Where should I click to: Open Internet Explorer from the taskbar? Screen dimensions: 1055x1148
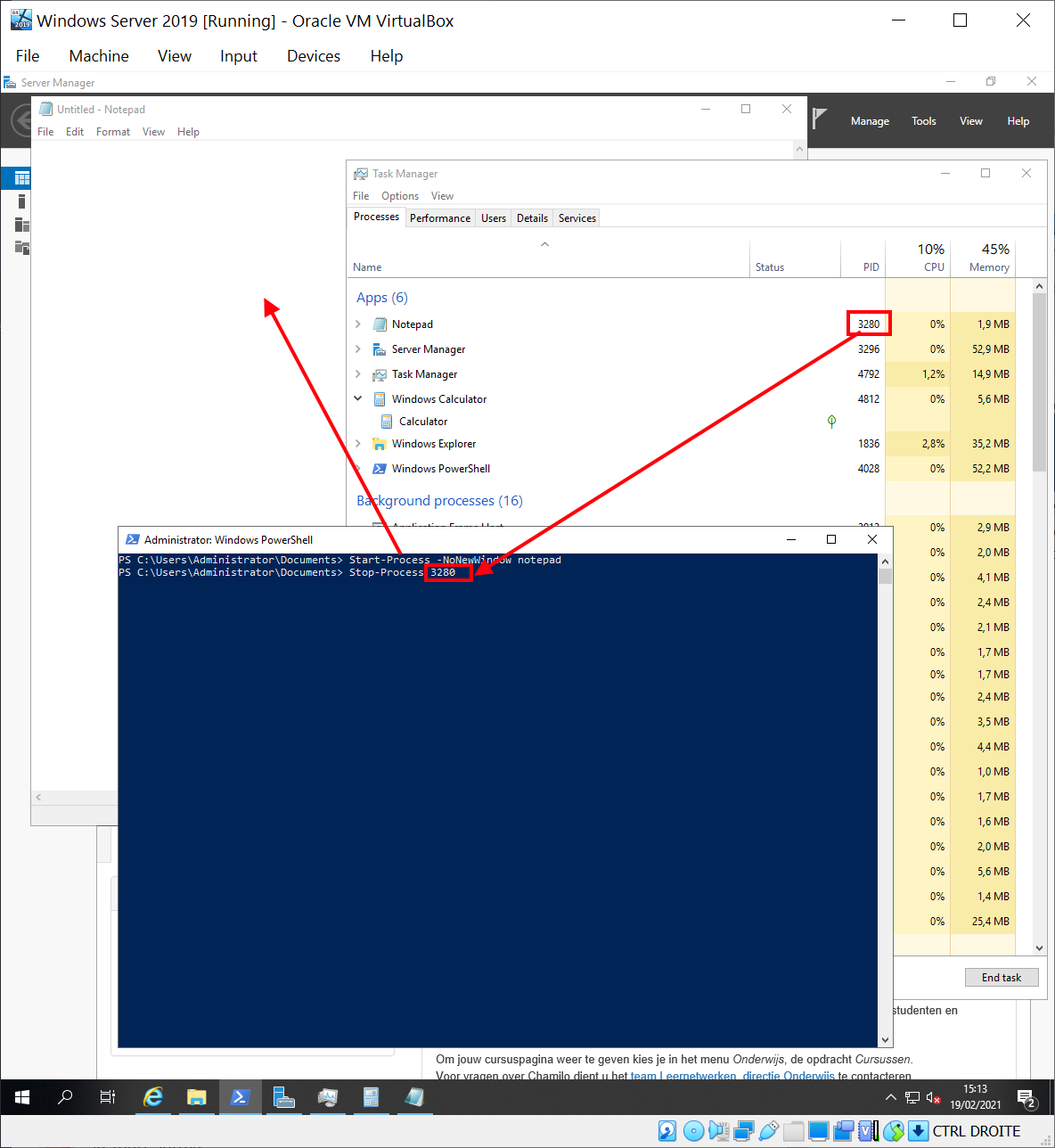153,1097
